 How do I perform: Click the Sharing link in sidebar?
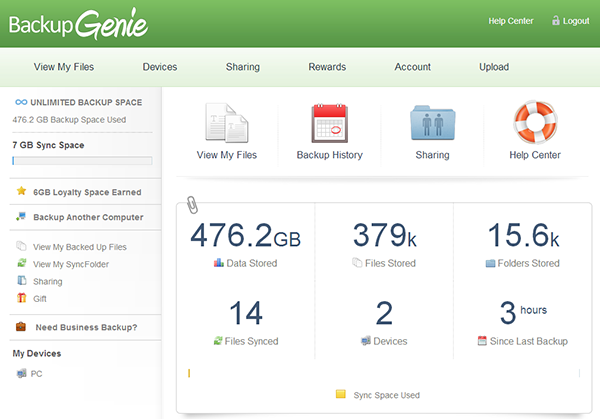[47, 282]
